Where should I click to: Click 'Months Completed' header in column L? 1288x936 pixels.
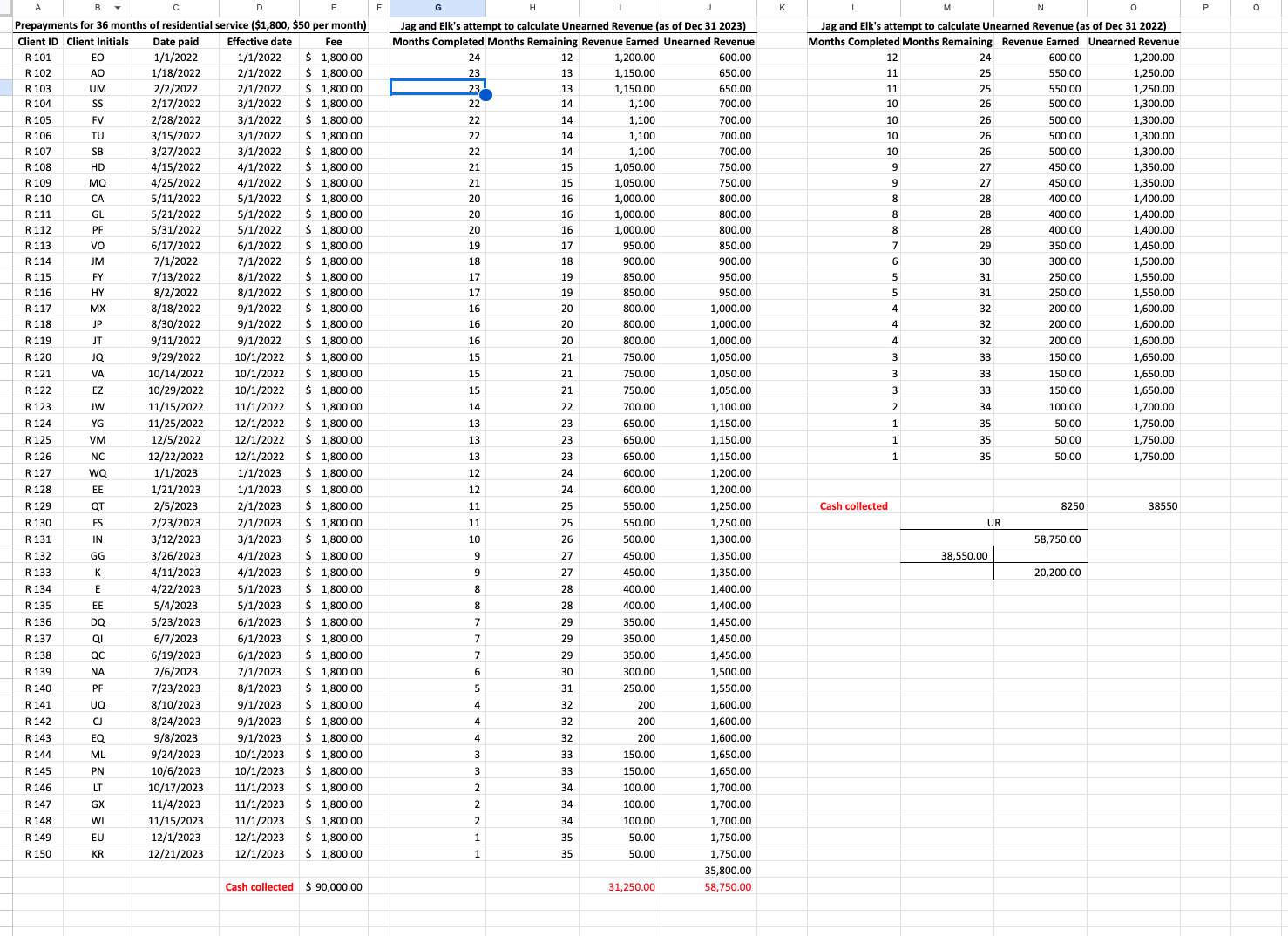coord(853,41)
